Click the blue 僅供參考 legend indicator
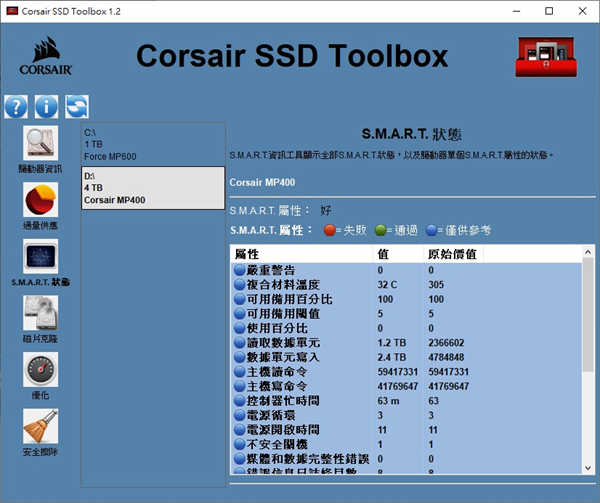Viewport: 600px width, 503px height. [x=431, y=230]
